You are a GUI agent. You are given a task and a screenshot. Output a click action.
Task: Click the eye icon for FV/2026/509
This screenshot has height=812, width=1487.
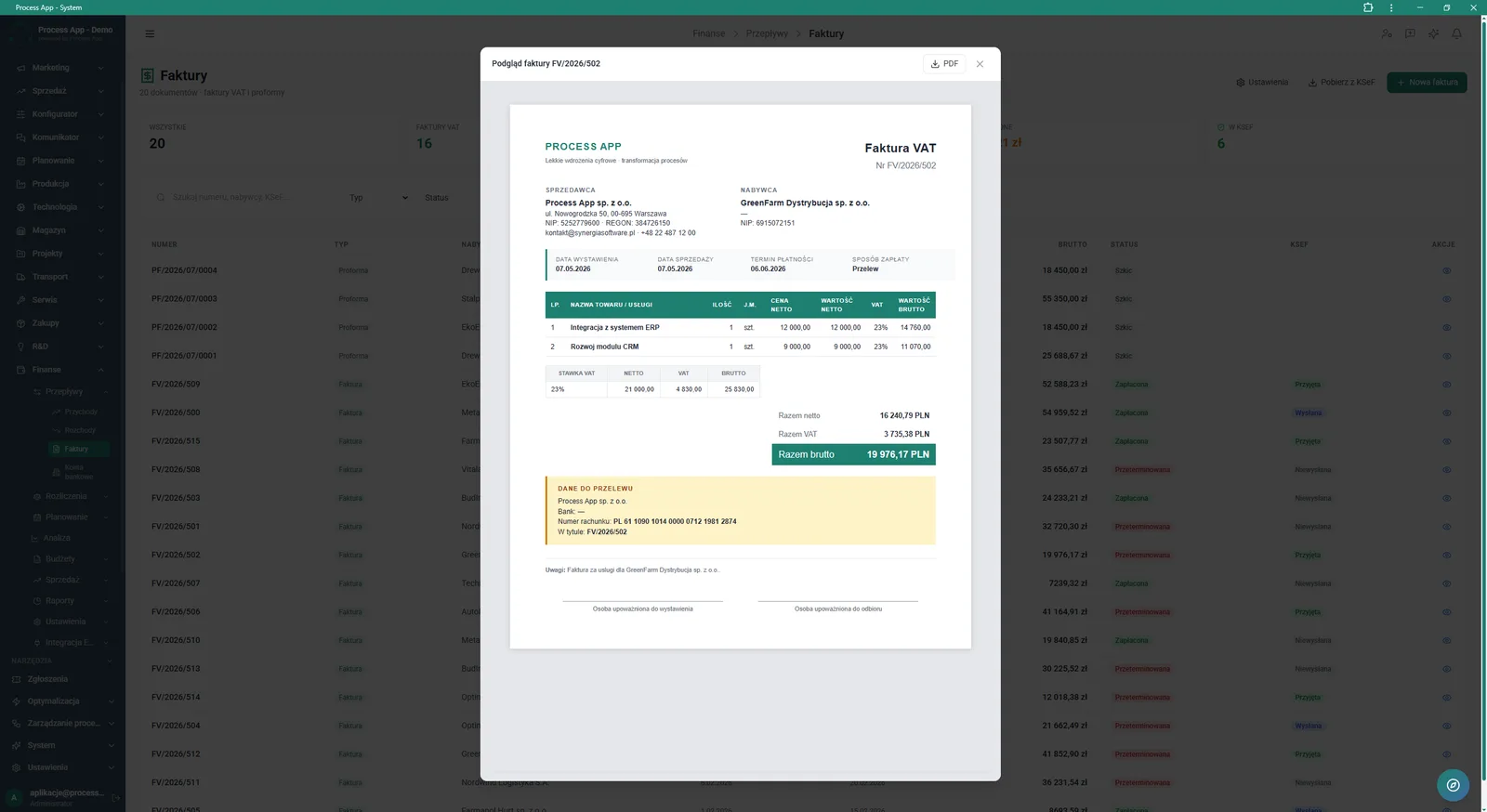coord(1446,384)
